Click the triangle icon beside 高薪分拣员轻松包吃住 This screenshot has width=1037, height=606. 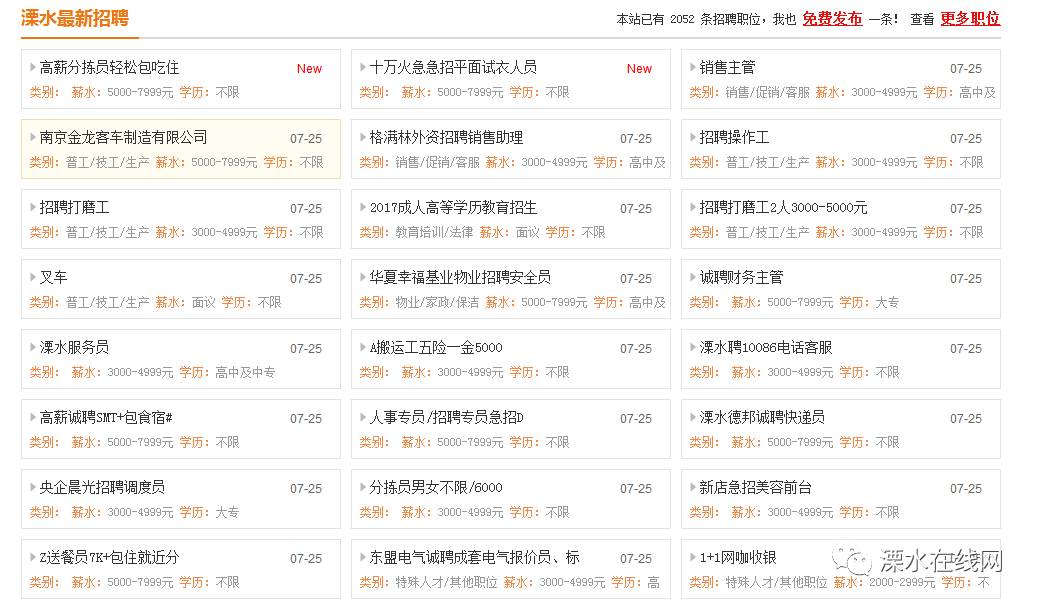[x=34, y=67]
